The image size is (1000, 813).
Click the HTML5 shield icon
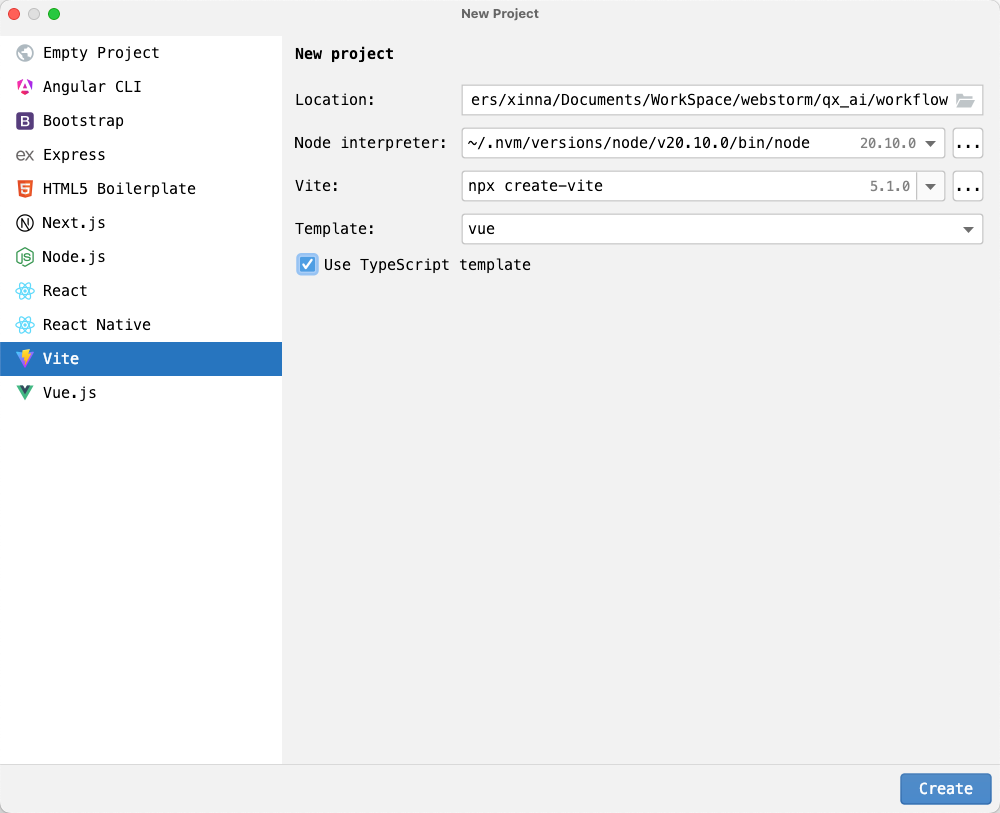click(25, 189)
